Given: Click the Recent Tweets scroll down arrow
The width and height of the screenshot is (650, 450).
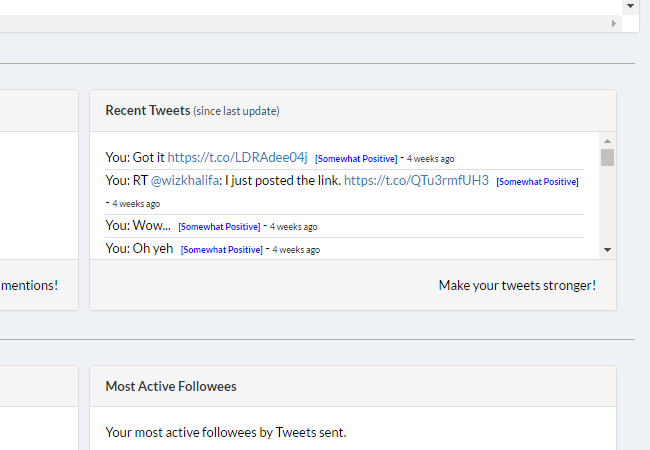Looking at the screenshot, I should point(607,249).
